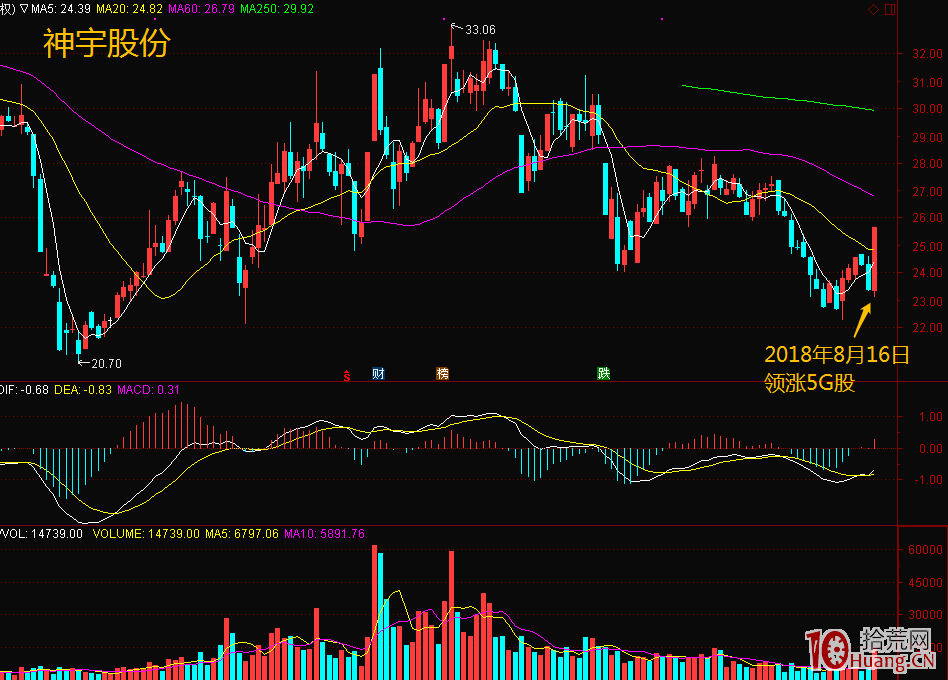
Task: Click the 32.00 price axis value
Action: point(927,54)
